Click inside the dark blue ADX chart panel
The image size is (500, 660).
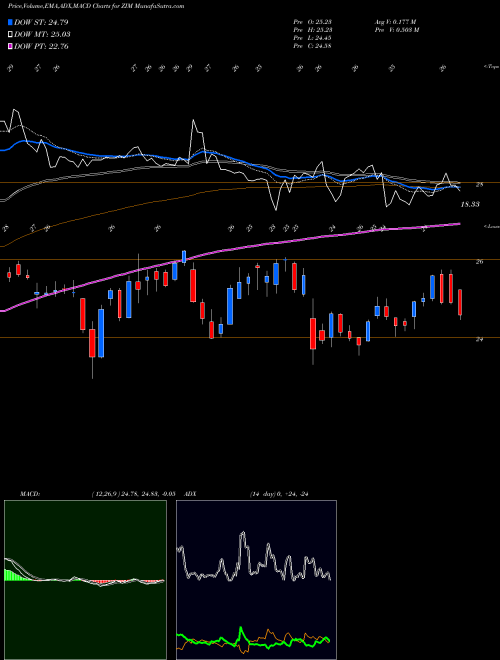pos(256,580)
